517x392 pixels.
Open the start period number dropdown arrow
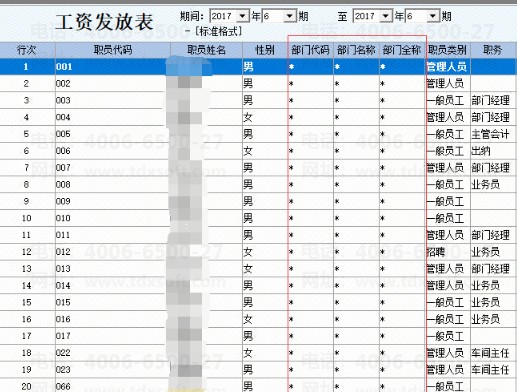pos(290,16)
